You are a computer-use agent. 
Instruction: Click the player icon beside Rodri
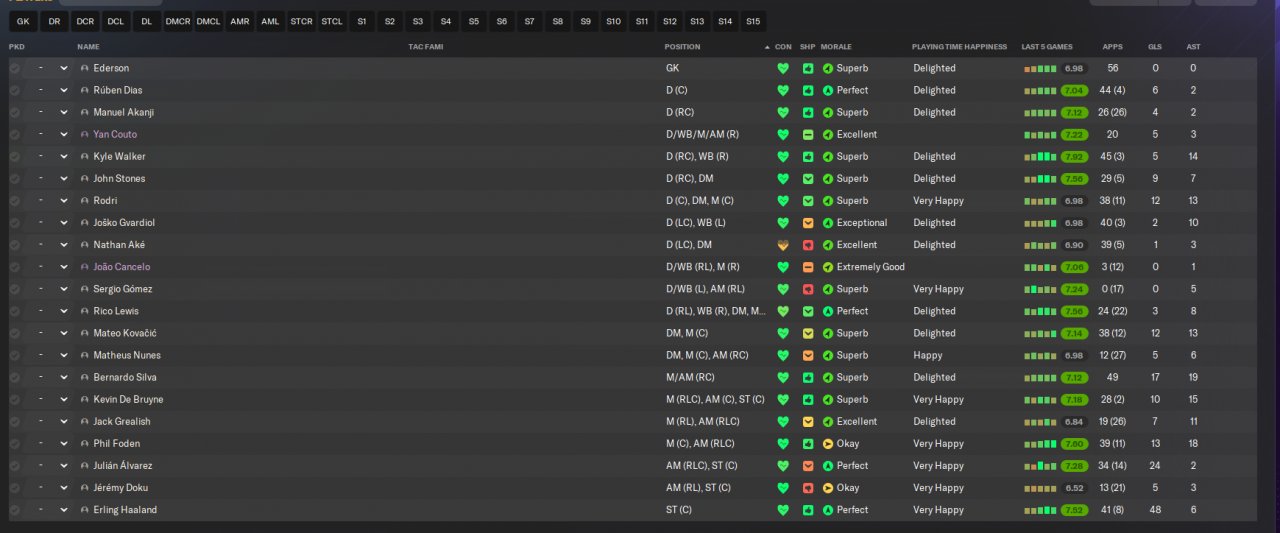pyautogui.click(x=85, y=201)
